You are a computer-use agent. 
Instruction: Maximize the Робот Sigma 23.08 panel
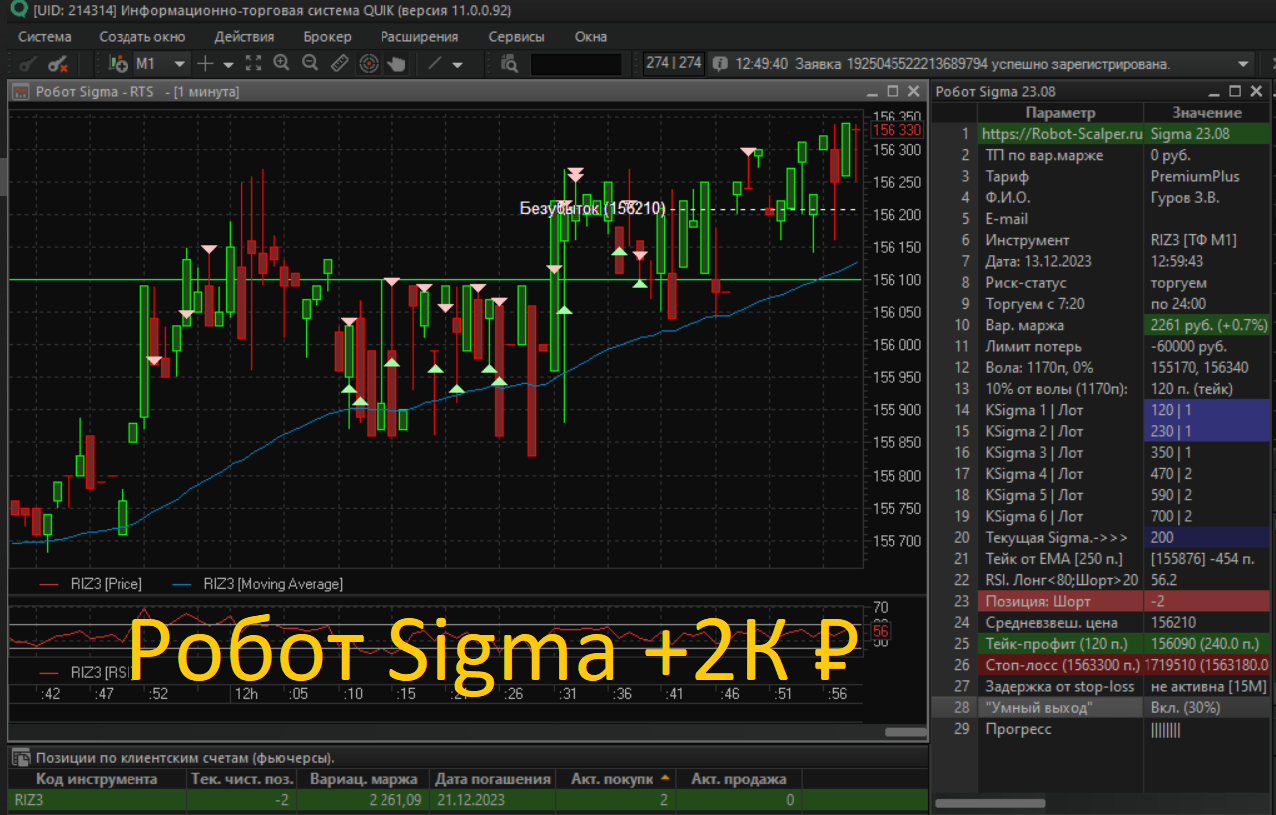click(x=1236, y=91)
